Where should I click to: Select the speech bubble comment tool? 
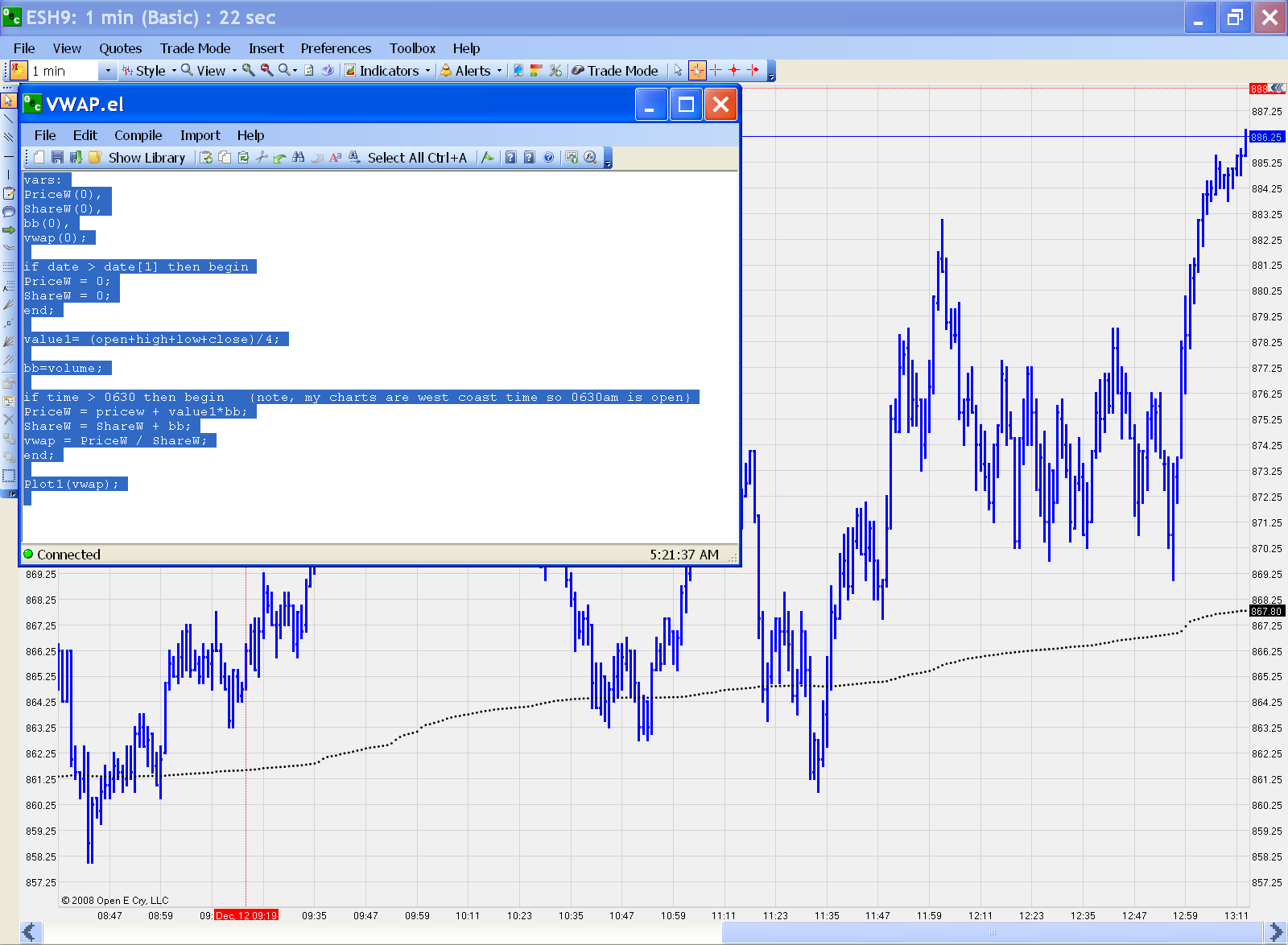pos(9,212)
